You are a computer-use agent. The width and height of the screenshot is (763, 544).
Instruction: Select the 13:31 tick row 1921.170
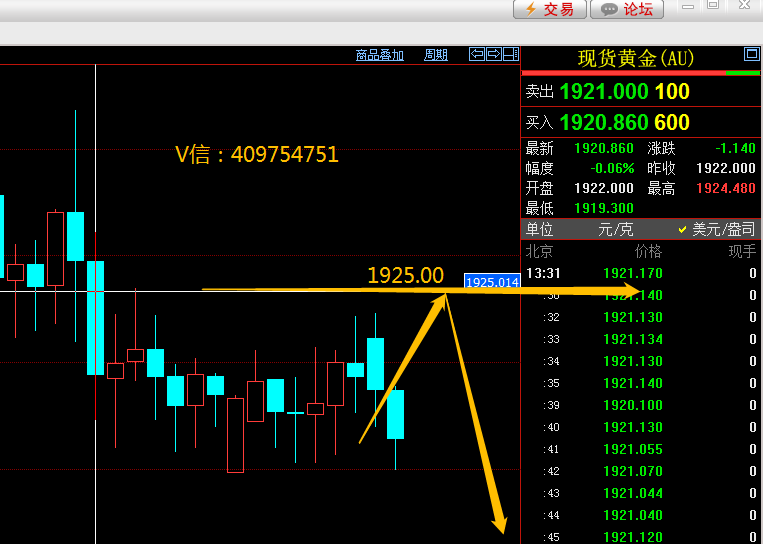tap(641, 273)
